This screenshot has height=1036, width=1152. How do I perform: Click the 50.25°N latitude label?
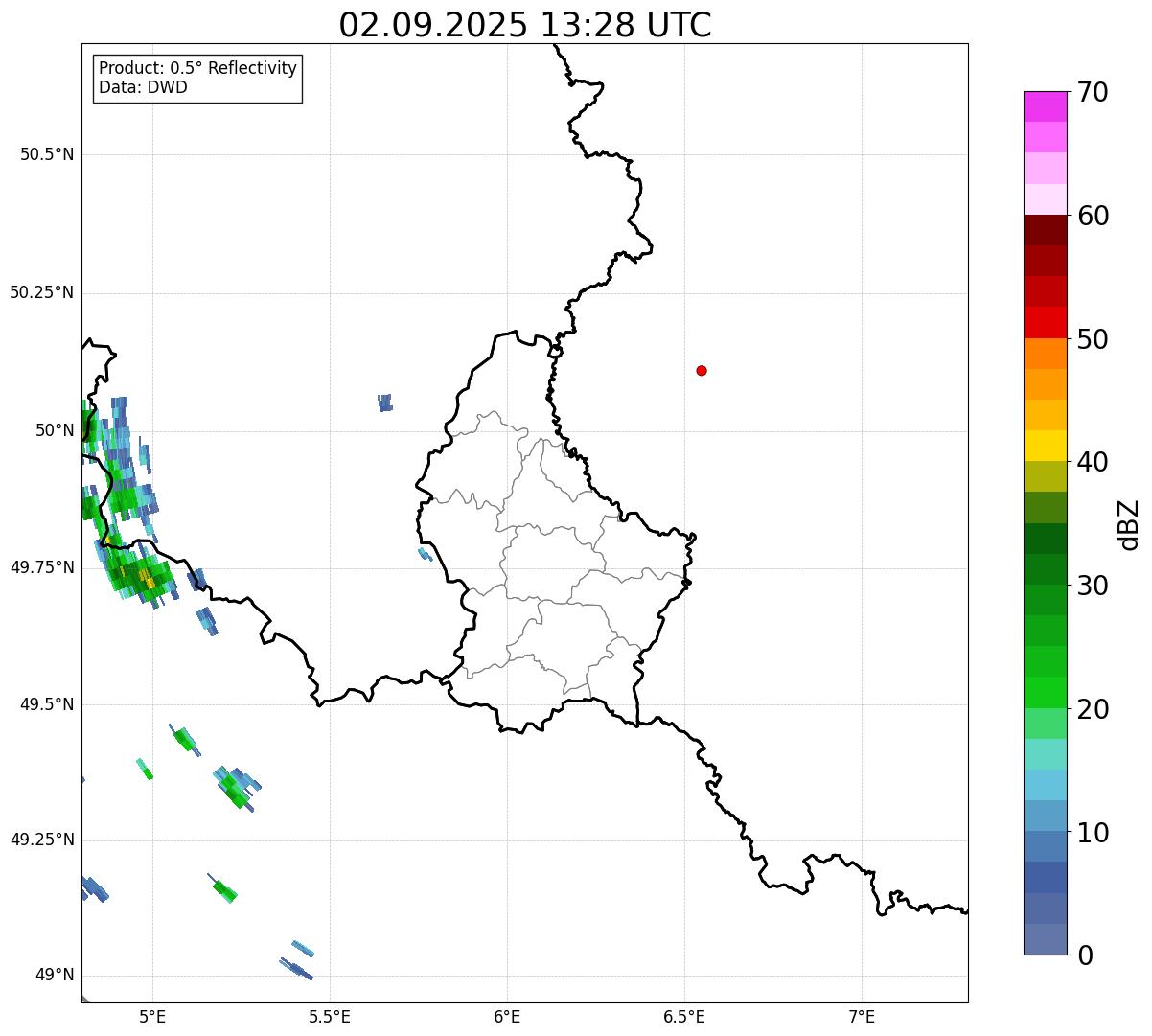point(41,292)
